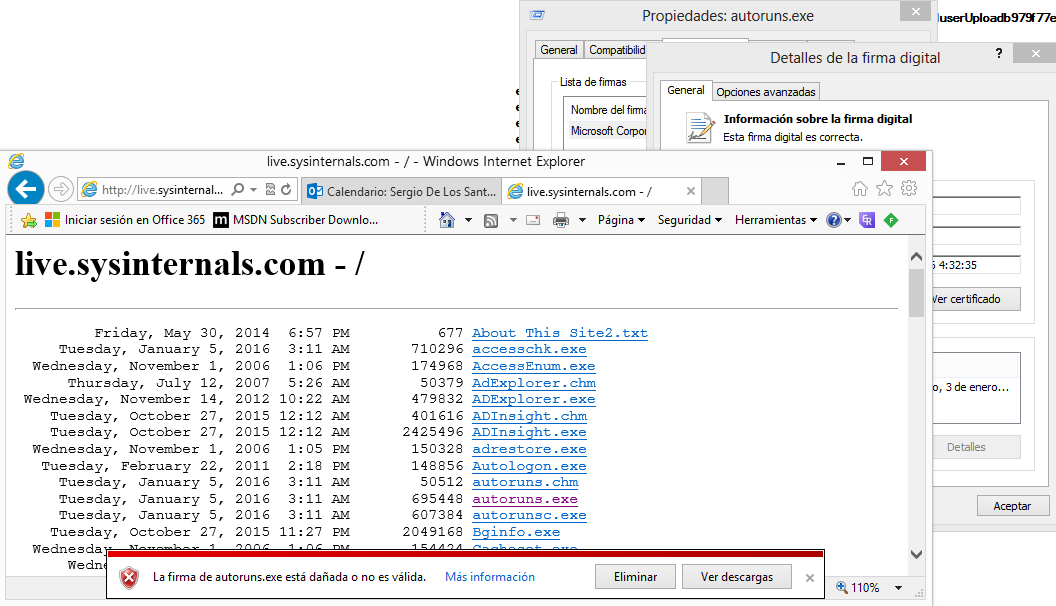This screenshot has width=1056, height=606.
Task: Click the page scrollbar up arrow
Action: coord(916,257)
